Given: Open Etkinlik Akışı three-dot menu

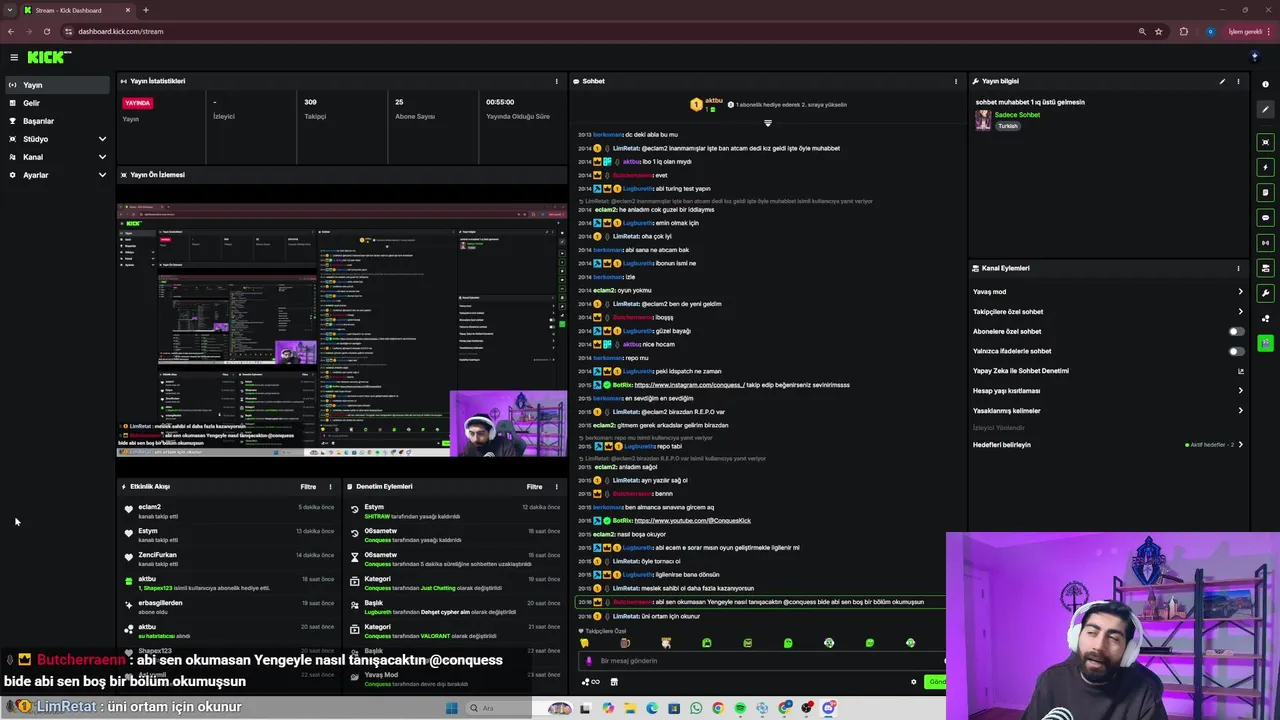Looking at the screenshot, I should (x=330, y=487).
